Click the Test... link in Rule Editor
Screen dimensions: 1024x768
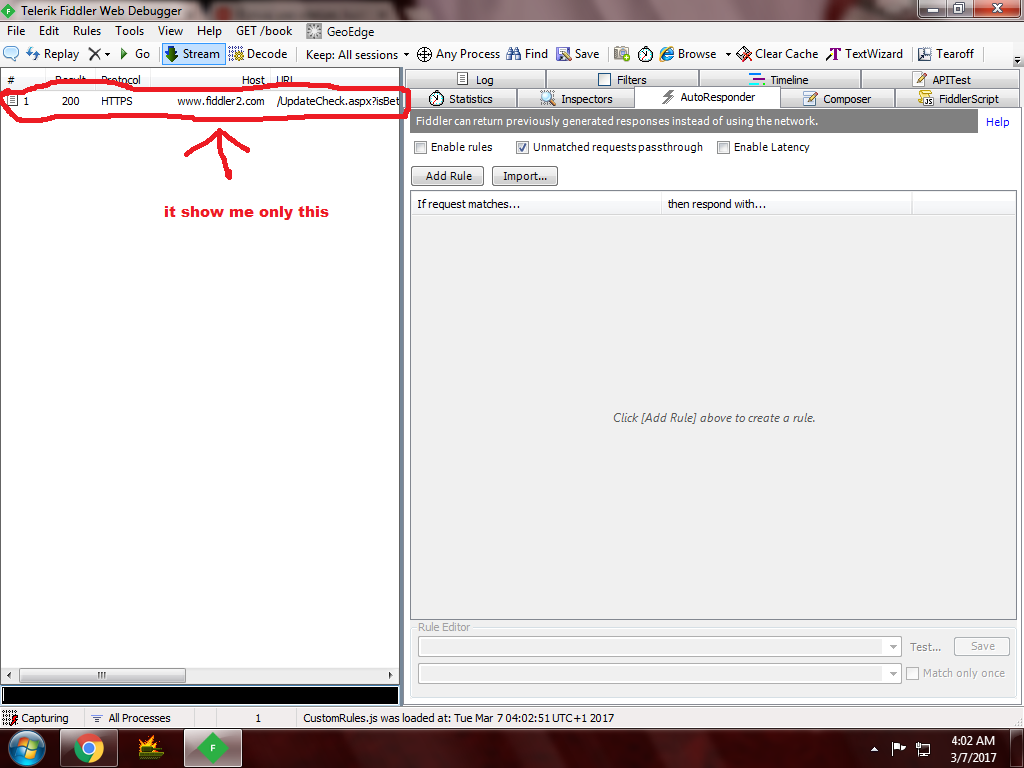pyautogui.click(x=925, y=647)
